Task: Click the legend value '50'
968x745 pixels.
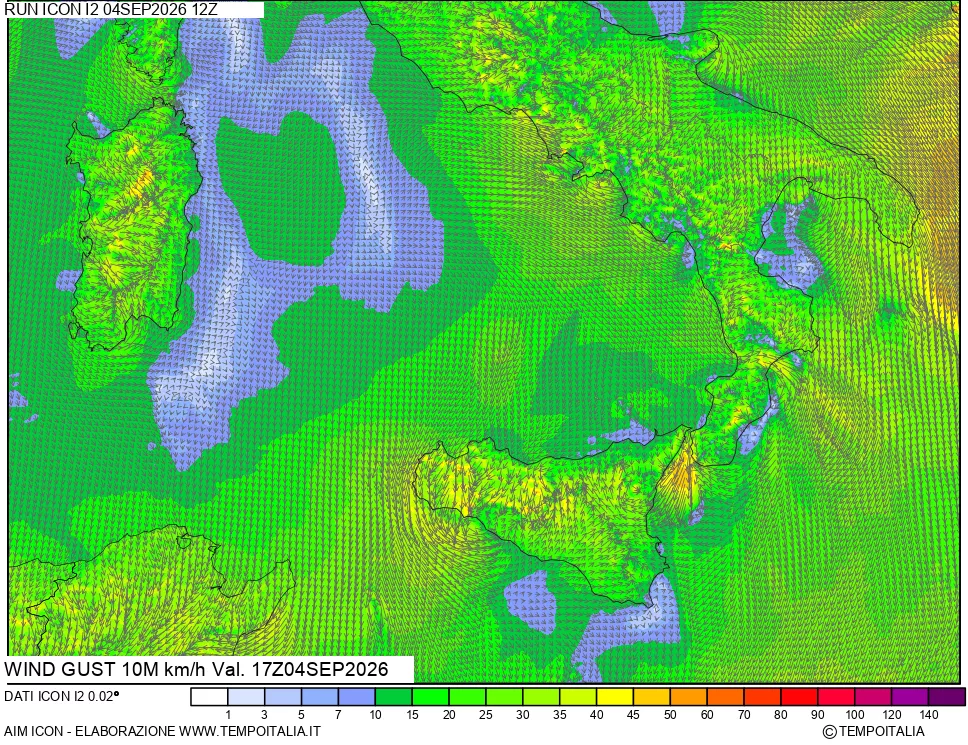Action: (670, 715)
